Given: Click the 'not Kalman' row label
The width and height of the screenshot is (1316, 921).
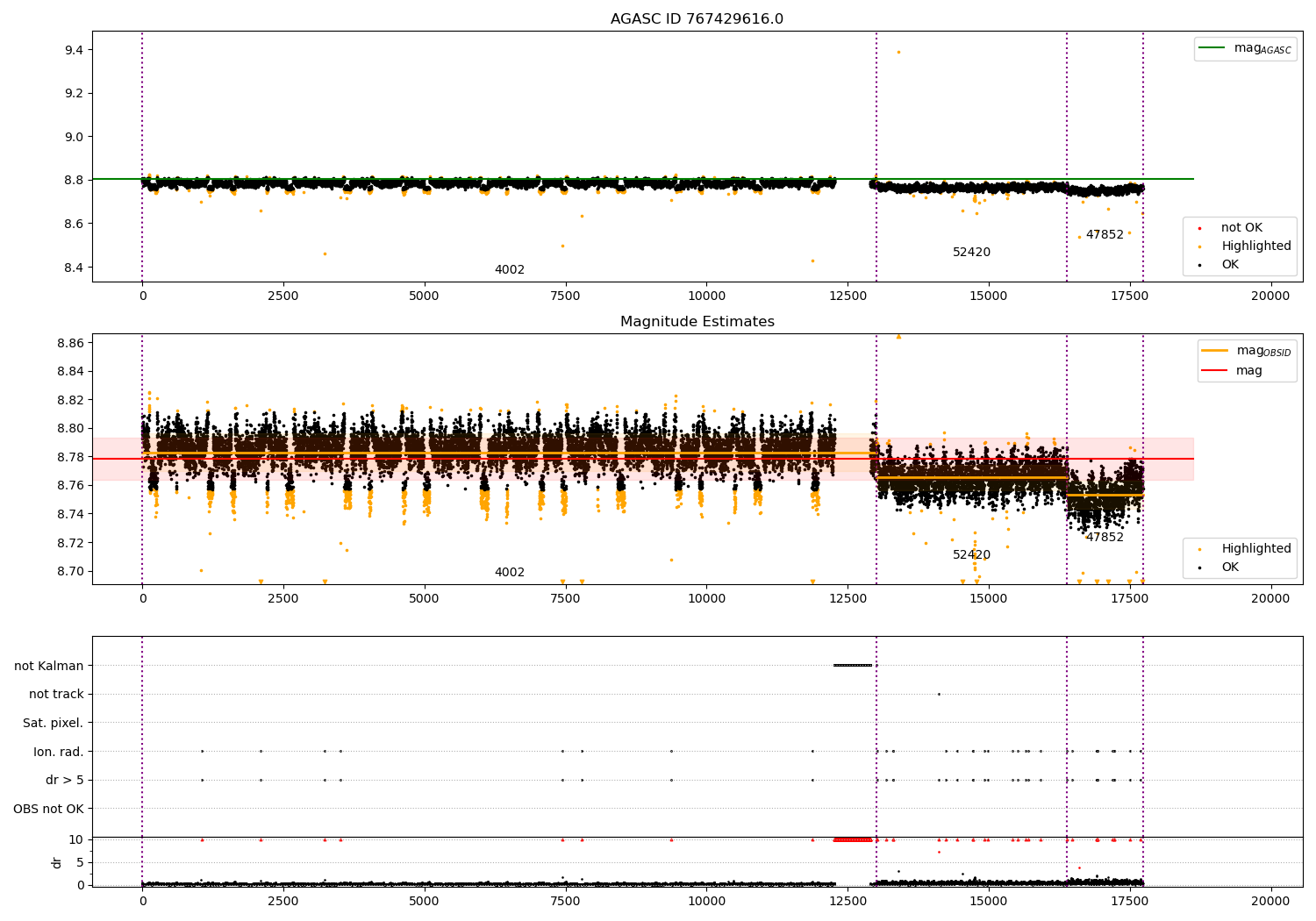Looking at the screenshot, I should coord(49,666).
